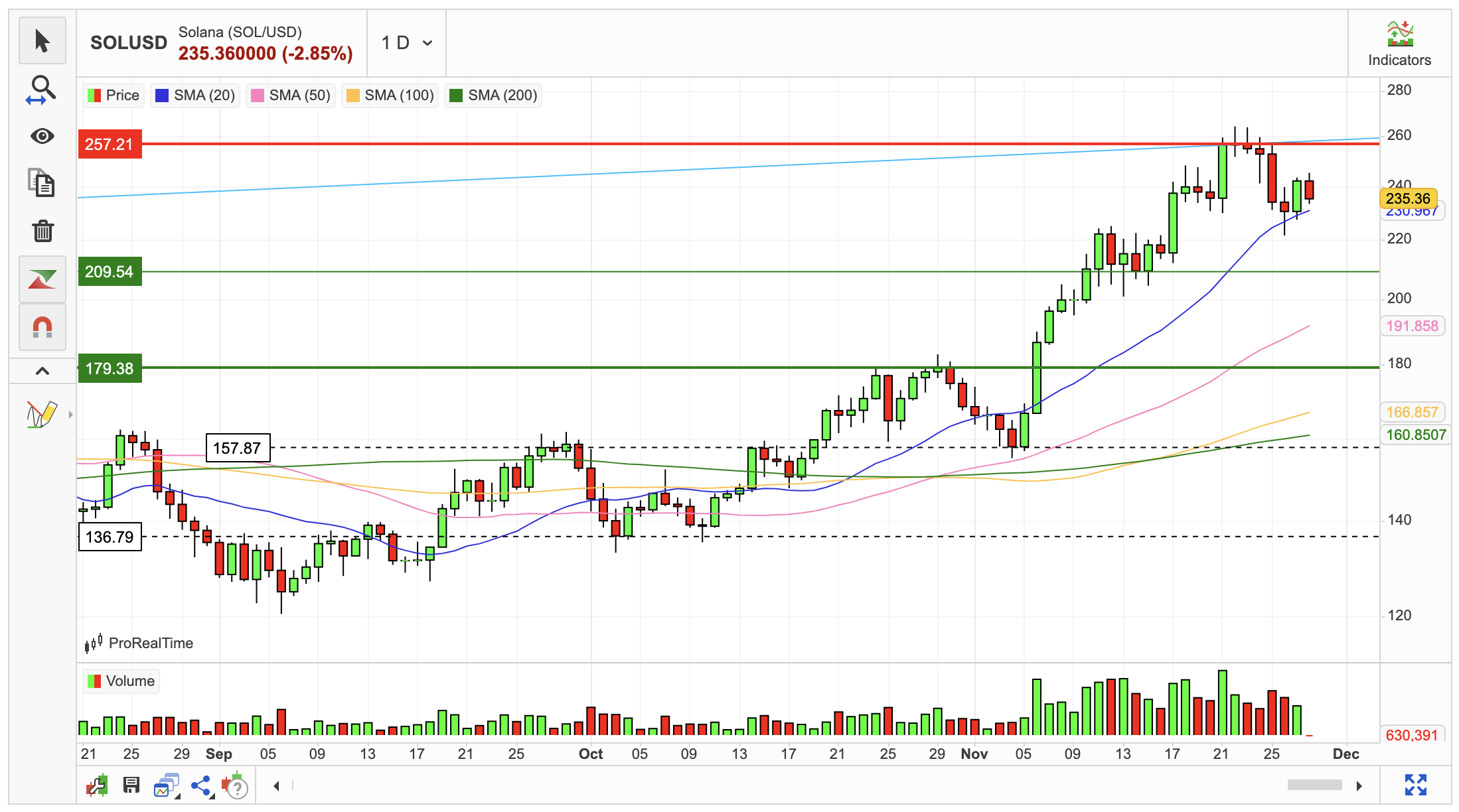Image resolution: width=1459 pixels, height=812 pixels.
Task: Click the ProRealTime link
Action: (x=139, y=643)
